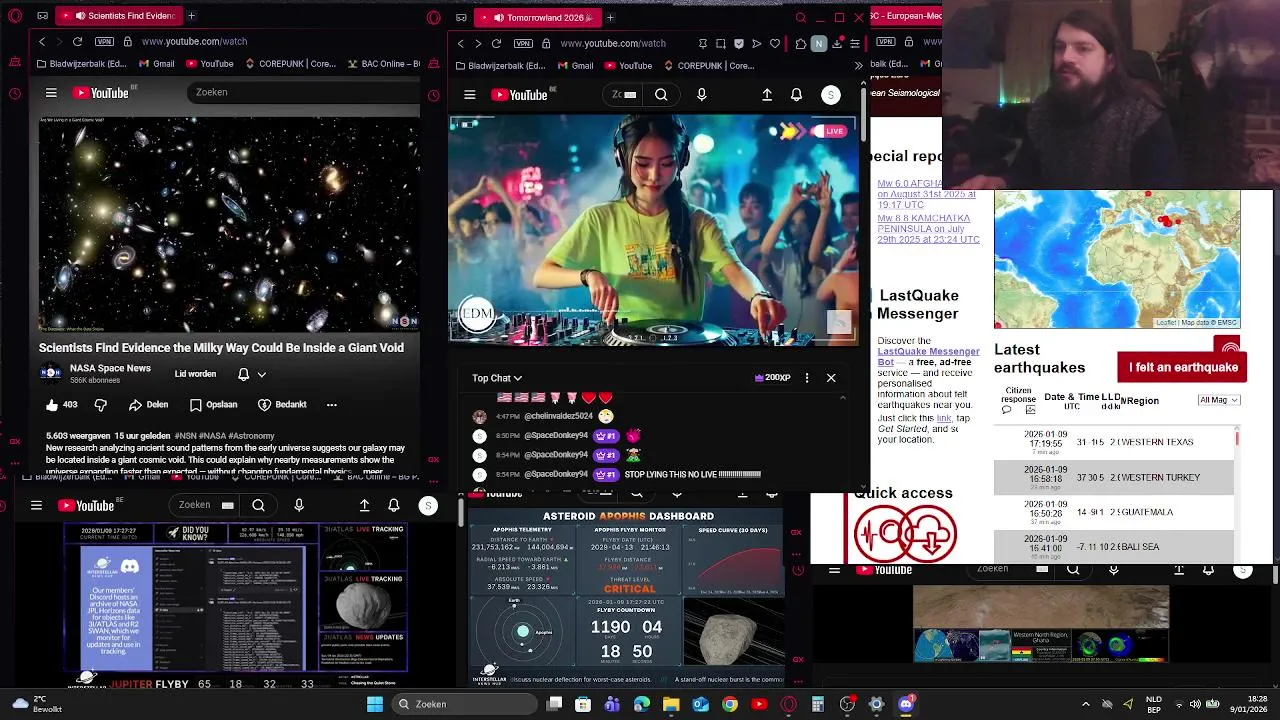Like the NASA Space News video

tap(61, 405)
